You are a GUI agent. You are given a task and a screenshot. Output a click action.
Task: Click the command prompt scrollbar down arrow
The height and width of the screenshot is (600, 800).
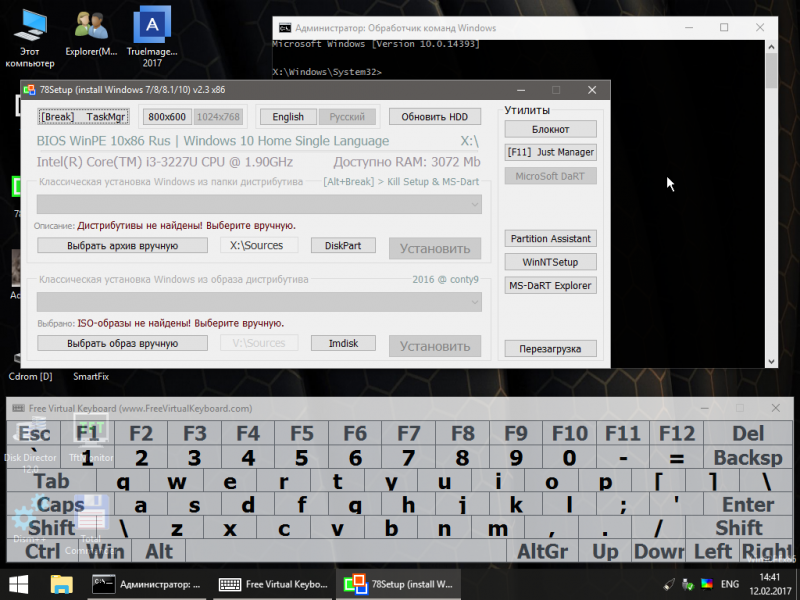771,361
